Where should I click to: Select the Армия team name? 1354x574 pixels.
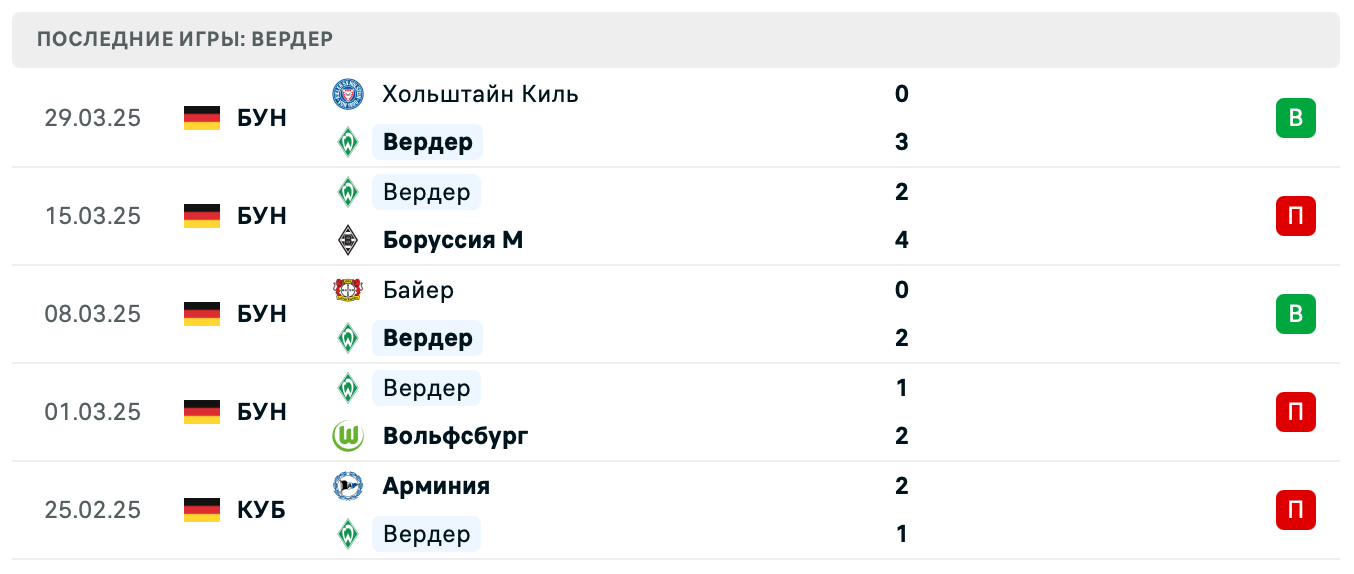point(436,486)
